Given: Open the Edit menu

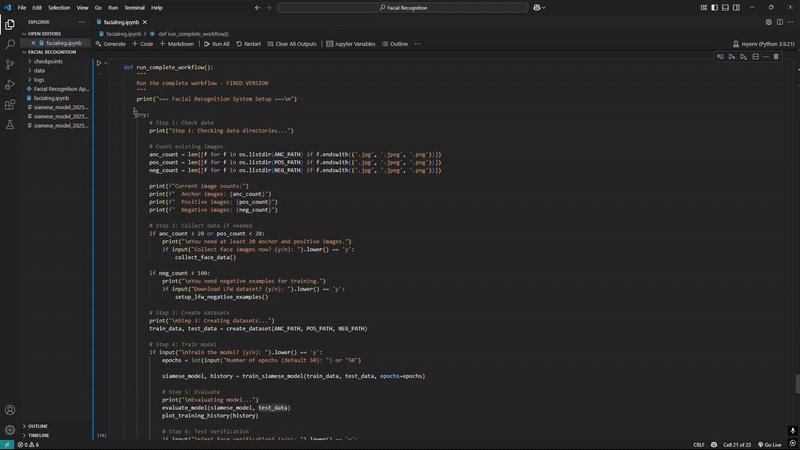Looking at the screenshot, I should click(x=37, y=8).
